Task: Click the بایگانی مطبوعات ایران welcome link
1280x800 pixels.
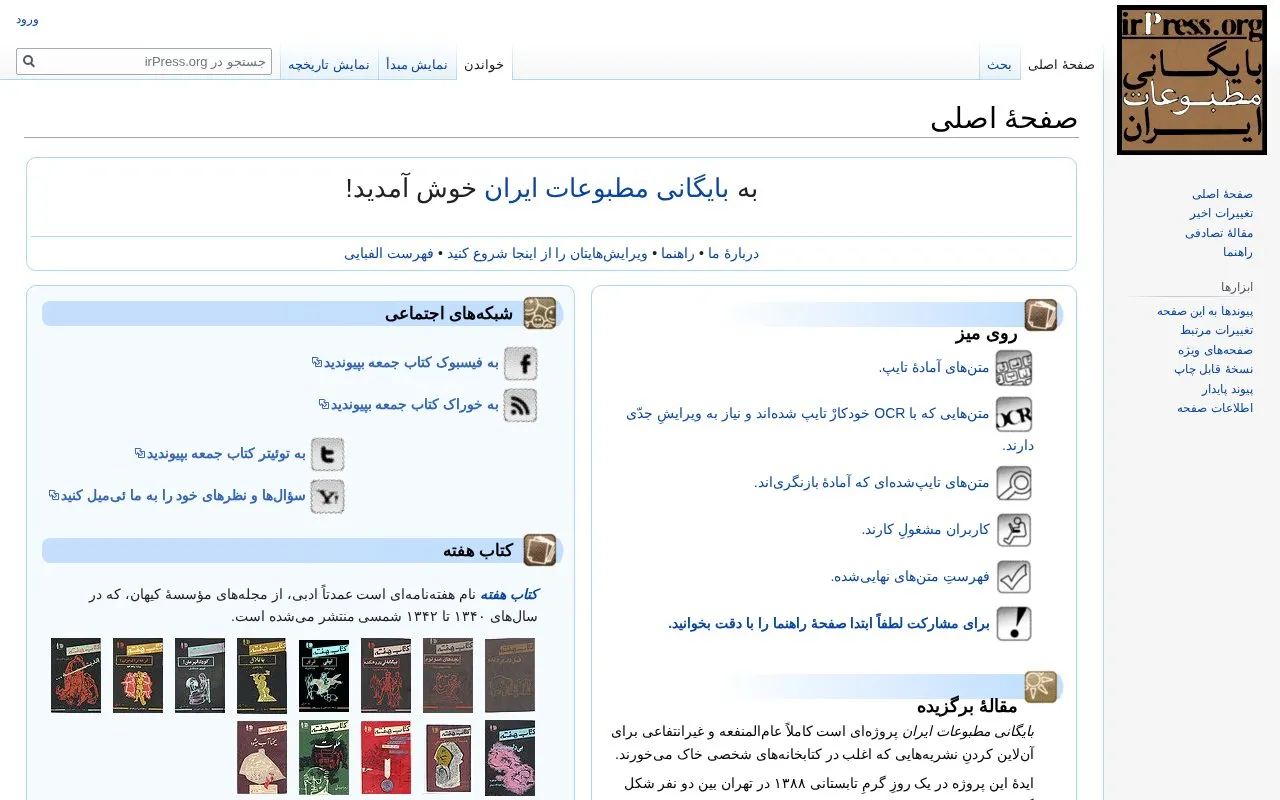Action: point(608,189)
